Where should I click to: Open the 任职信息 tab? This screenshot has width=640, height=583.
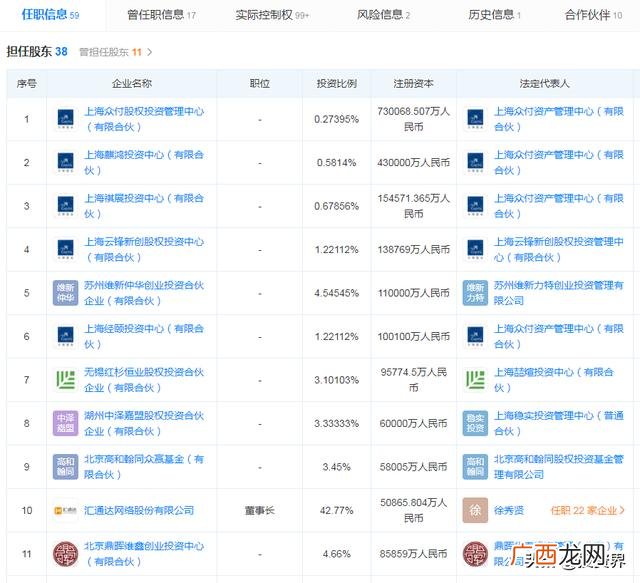pos(50,15)
